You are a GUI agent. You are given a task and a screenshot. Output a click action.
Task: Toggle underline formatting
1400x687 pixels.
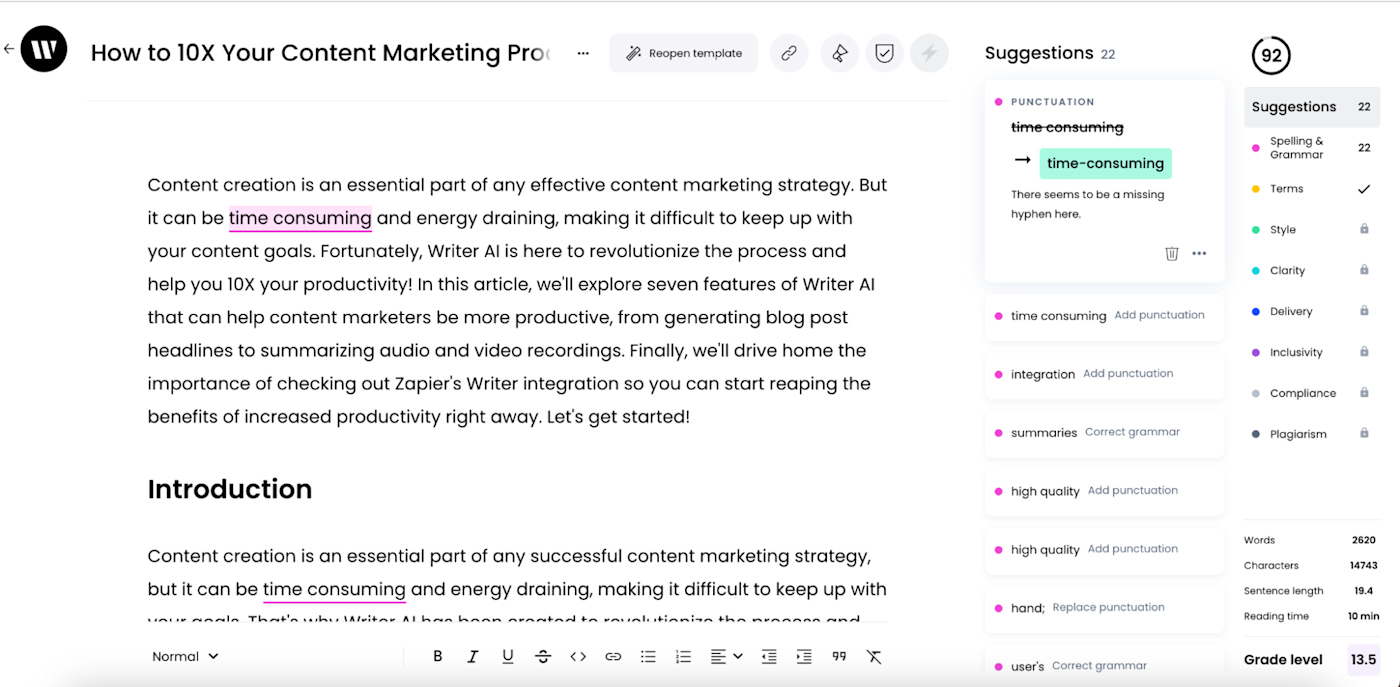508,656
